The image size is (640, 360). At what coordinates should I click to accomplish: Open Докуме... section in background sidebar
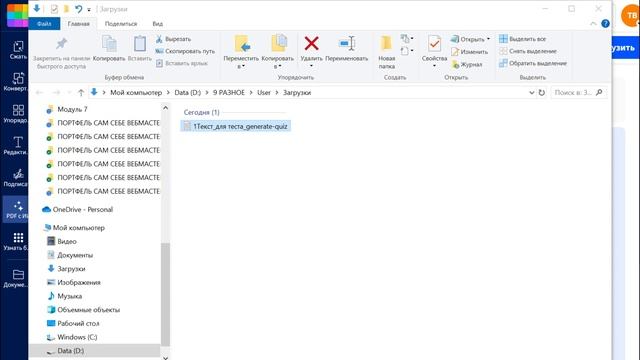[16, 278]
